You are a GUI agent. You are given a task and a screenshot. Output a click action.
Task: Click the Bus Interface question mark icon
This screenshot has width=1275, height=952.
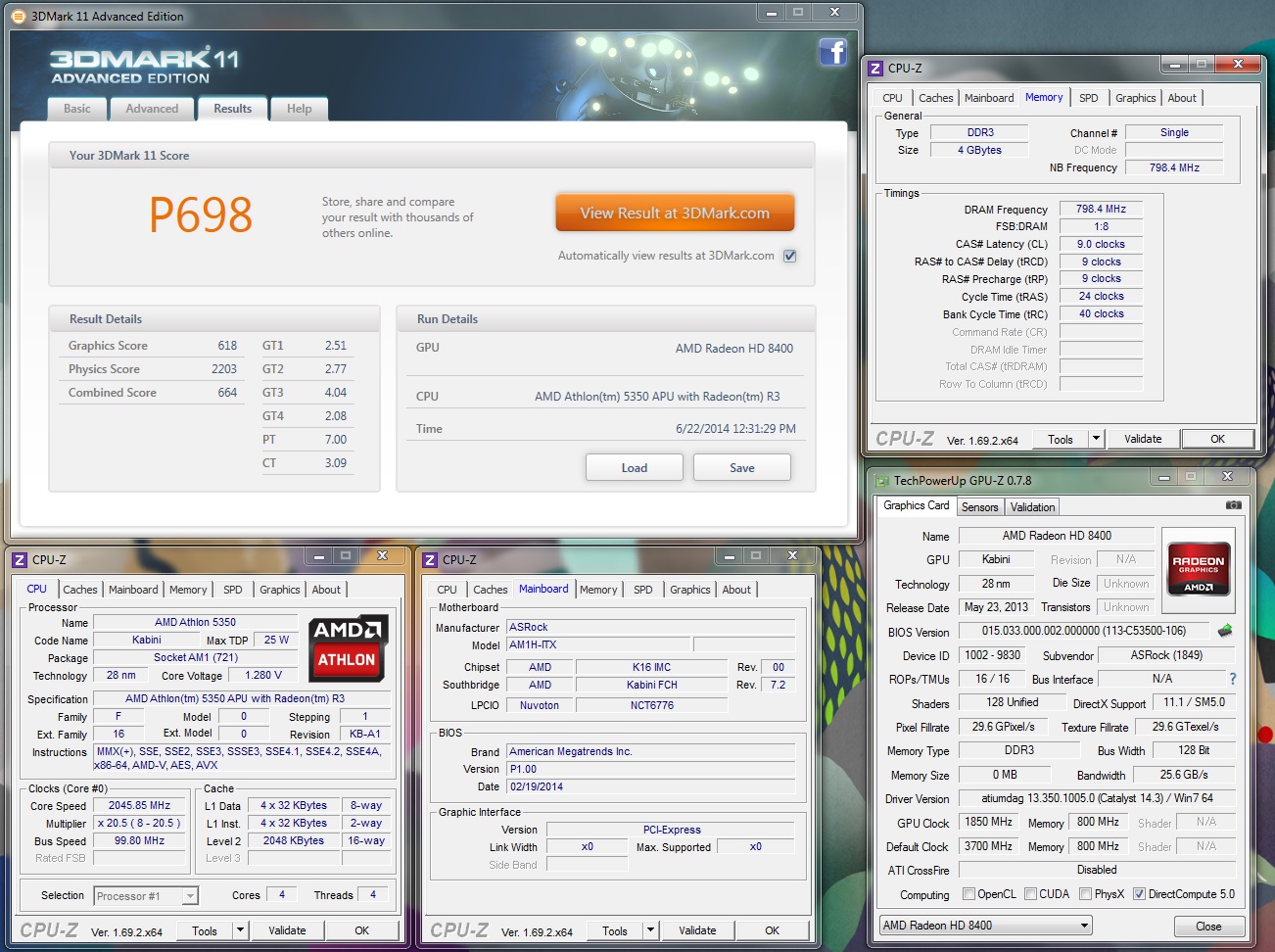[x=1232, y=679]
